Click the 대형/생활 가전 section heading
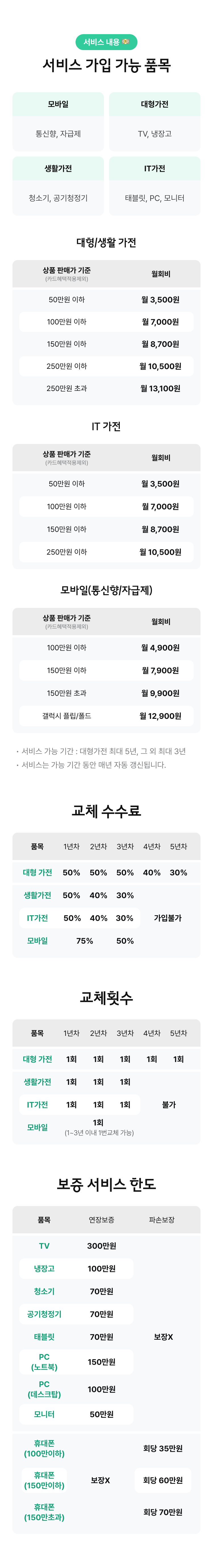The height and width of the screenshot is (1568, 213). [106, 242]
